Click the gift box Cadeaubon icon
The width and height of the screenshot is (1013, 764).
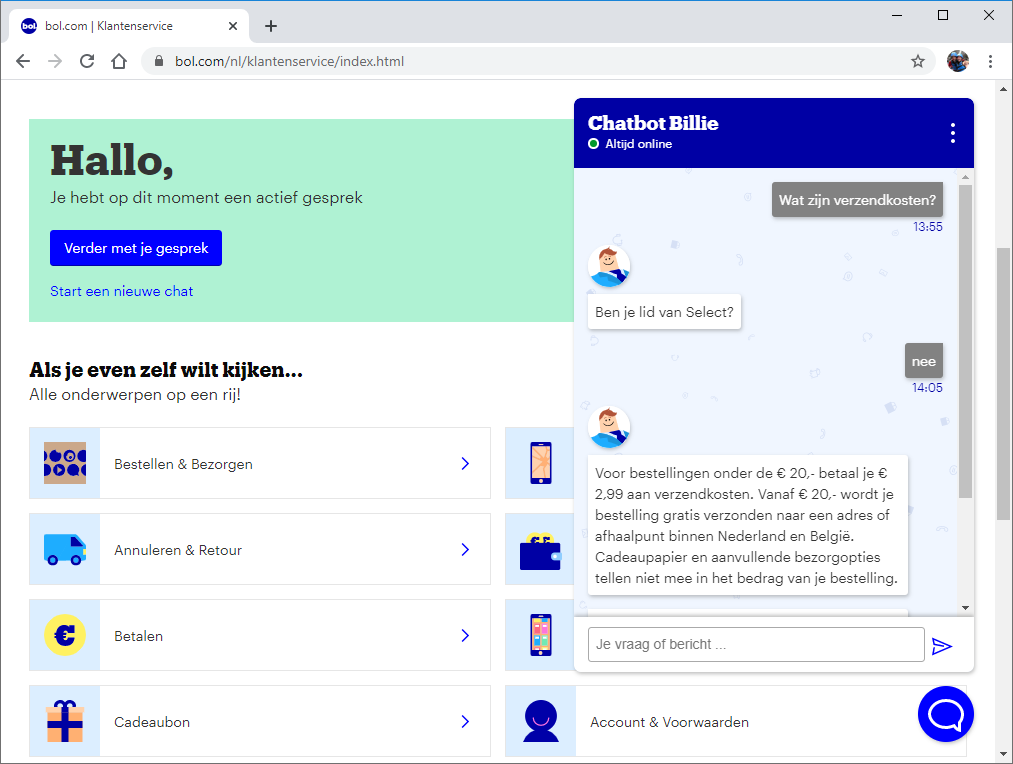(65, 721)
